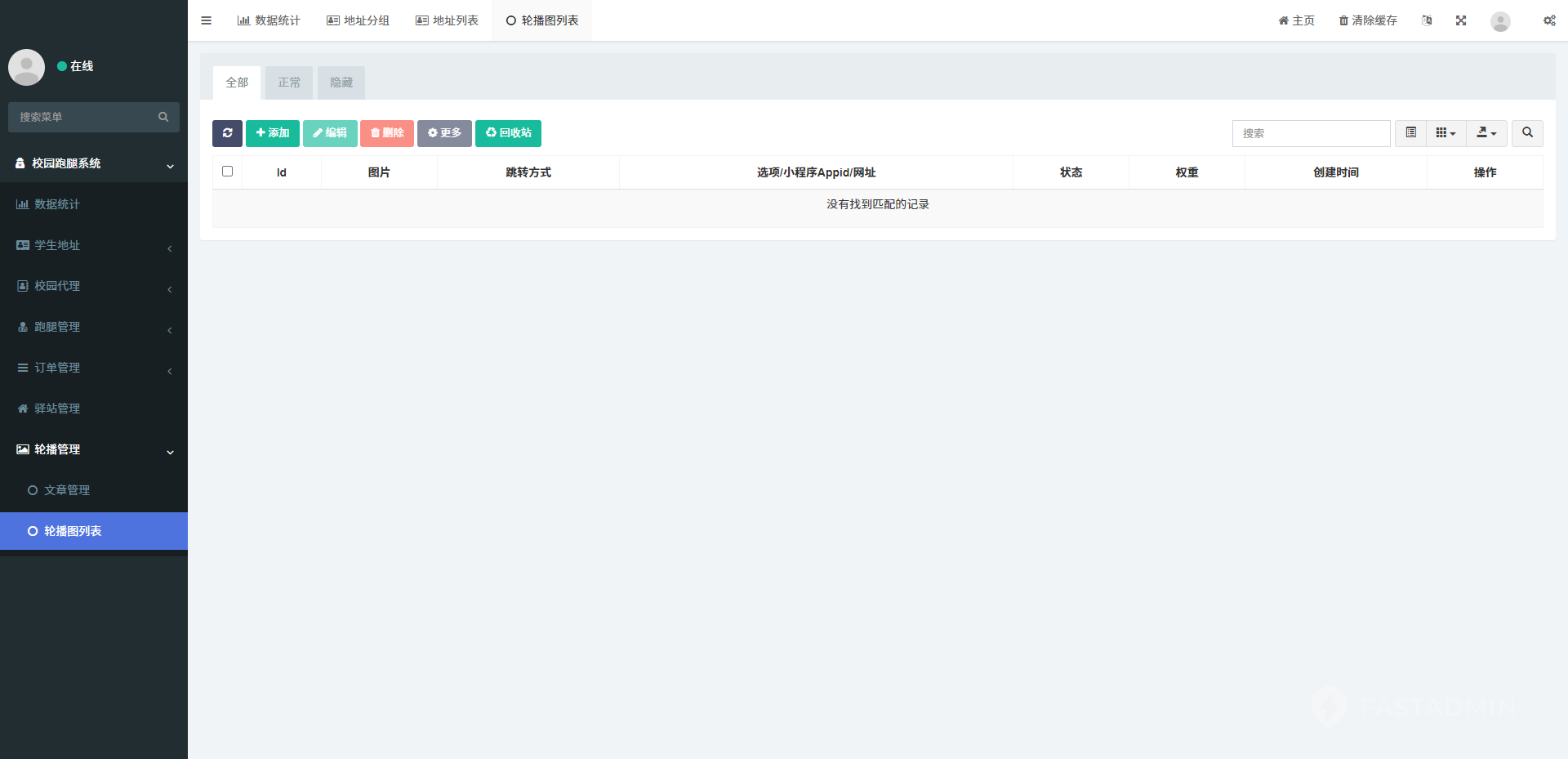Toggle the sidebar hamburger menu
The width and height of the screenshot is (1568, 759).
[x=206, y=20]
